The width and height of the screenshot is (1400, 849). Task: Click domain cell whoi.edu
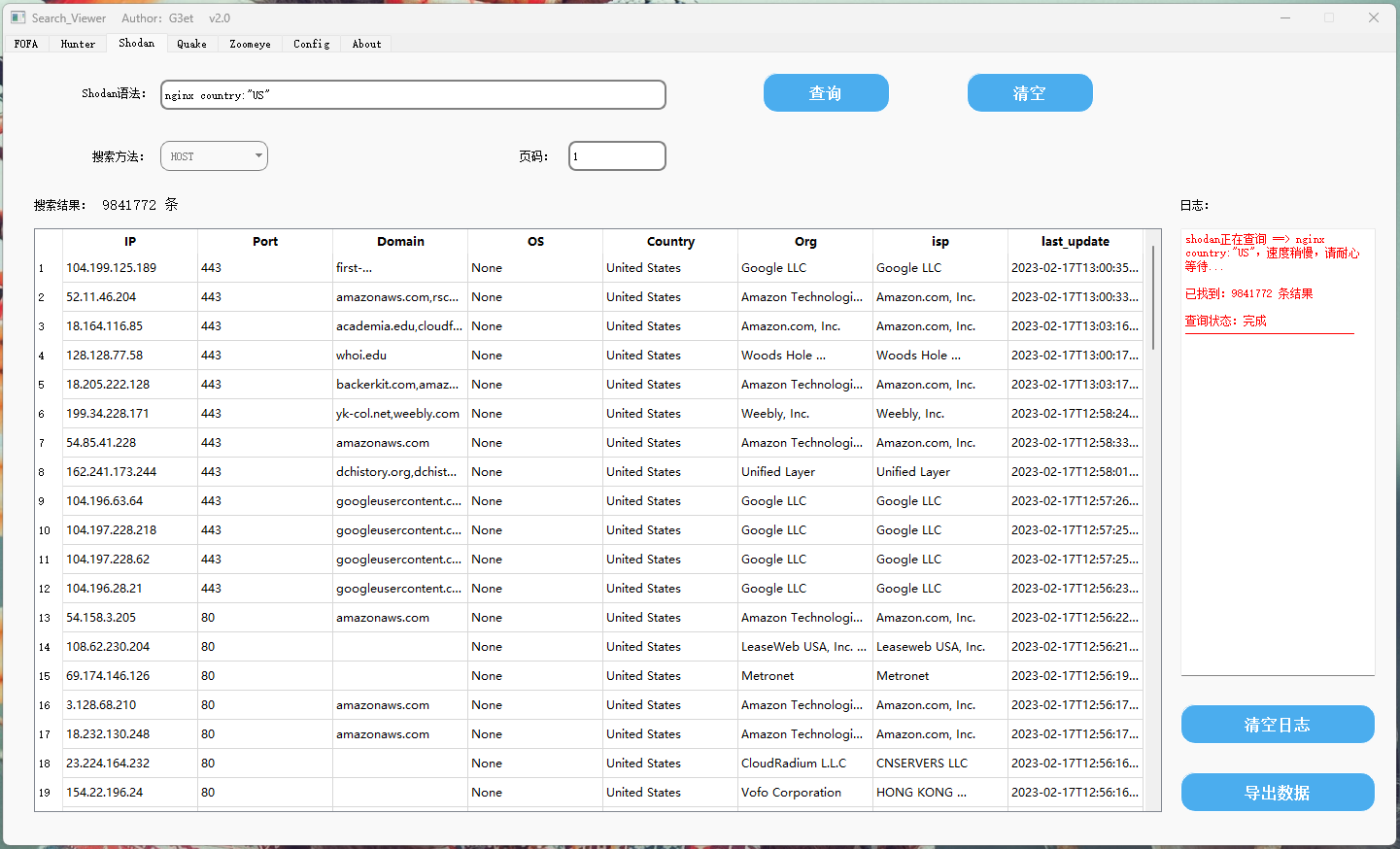click(400, 356)
